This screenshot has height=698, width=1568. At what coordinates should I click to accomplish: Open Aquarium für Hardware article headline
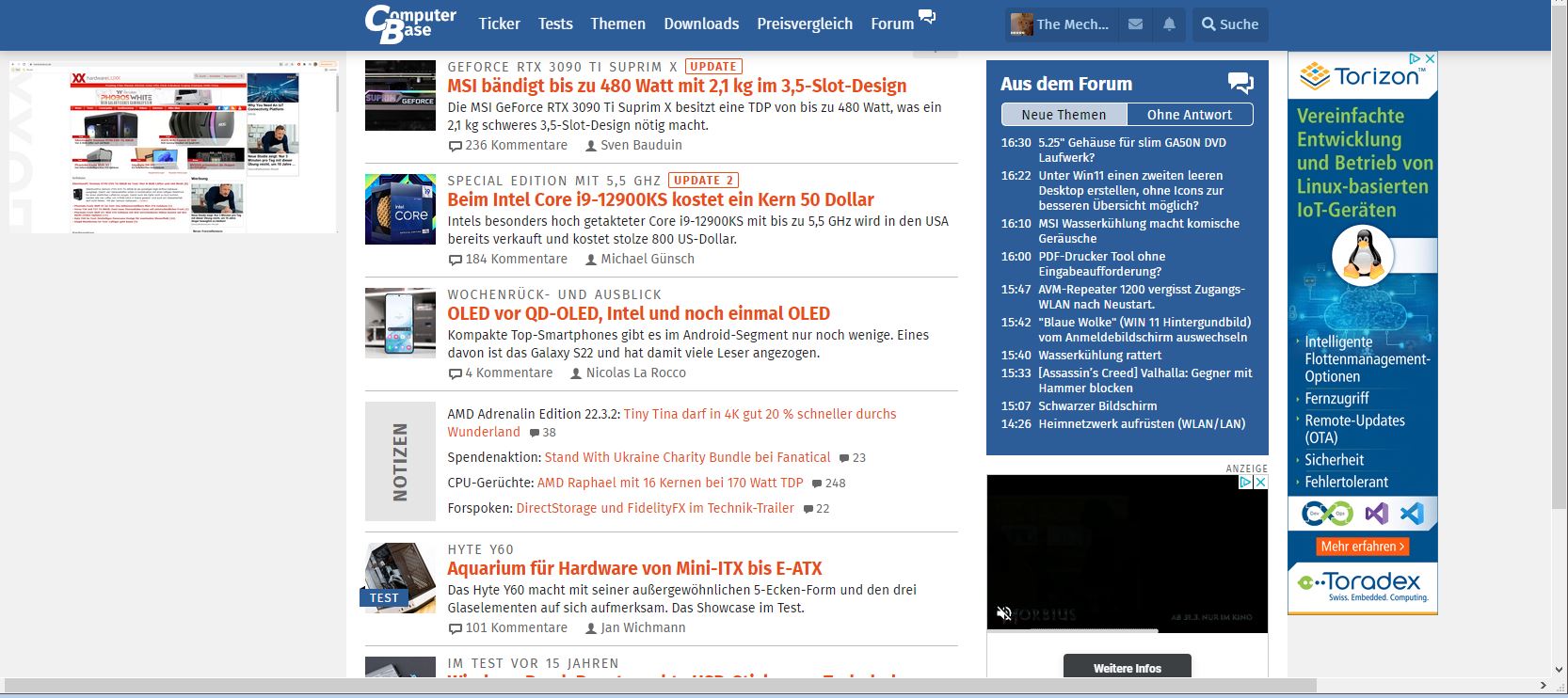634,568
